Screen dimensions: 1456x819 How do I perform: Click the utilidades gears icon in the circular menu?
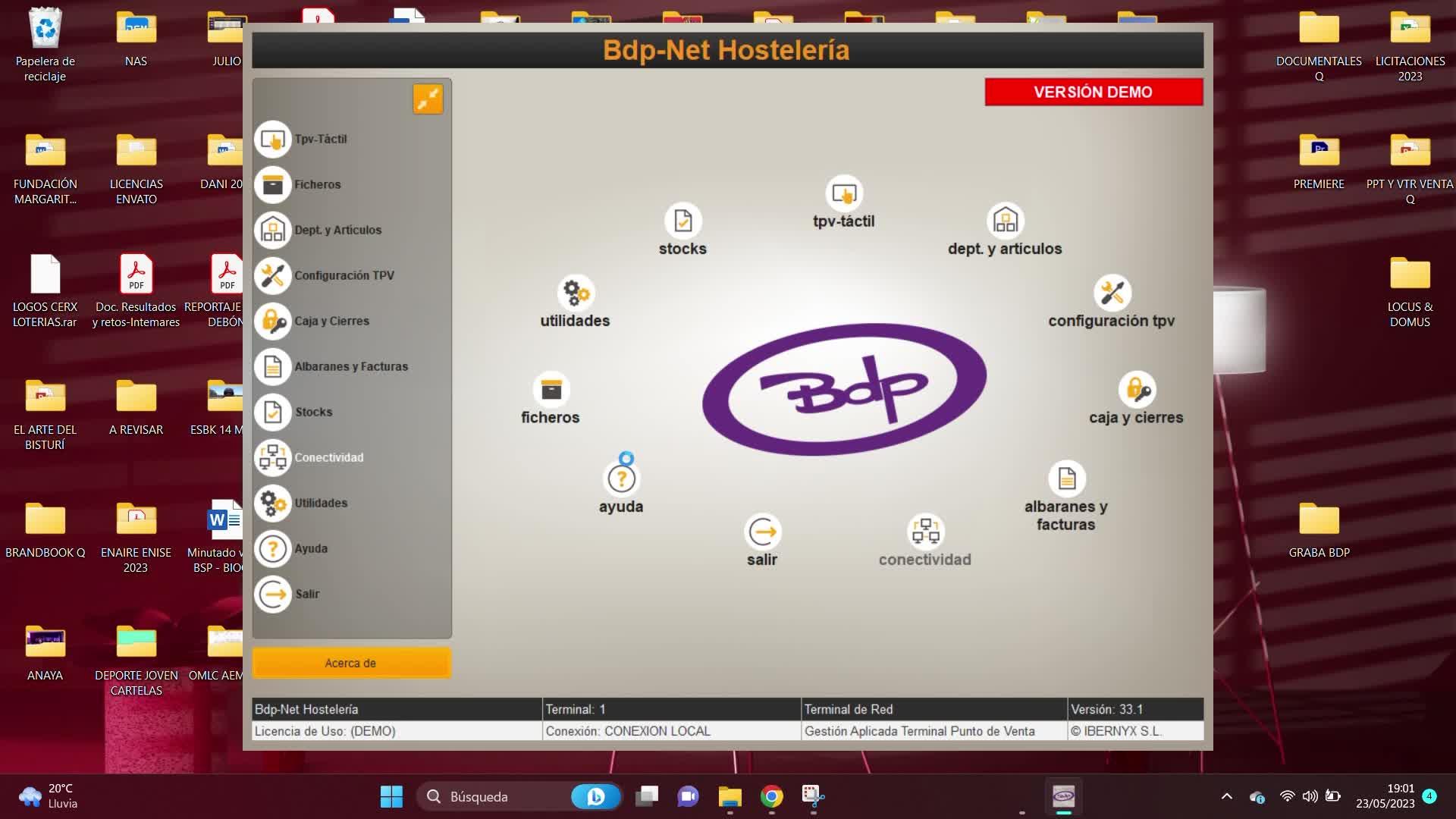(x=575, y=293)
